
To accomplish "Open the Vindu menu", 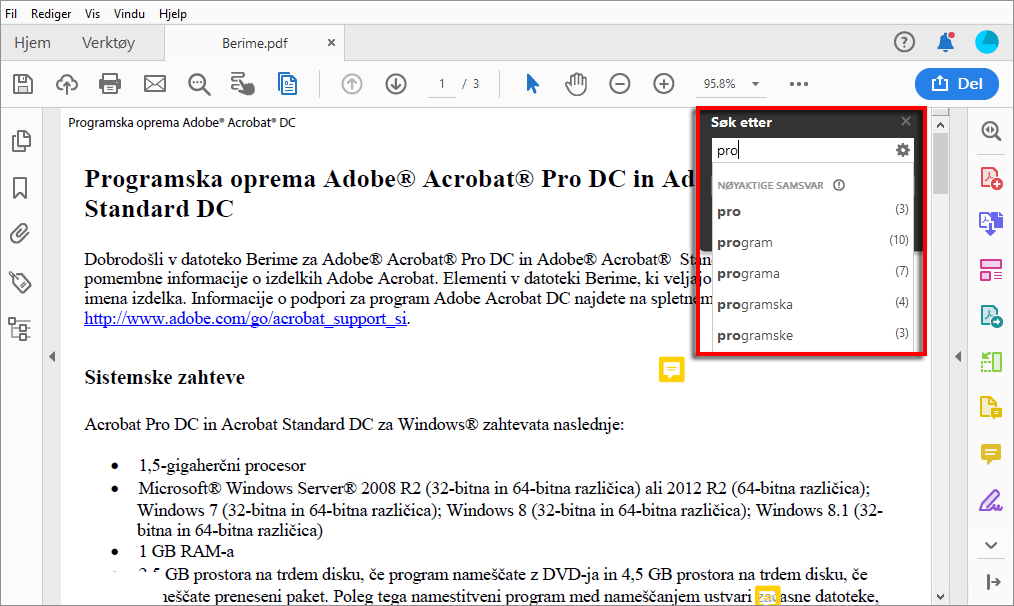I will coord(129,14).
